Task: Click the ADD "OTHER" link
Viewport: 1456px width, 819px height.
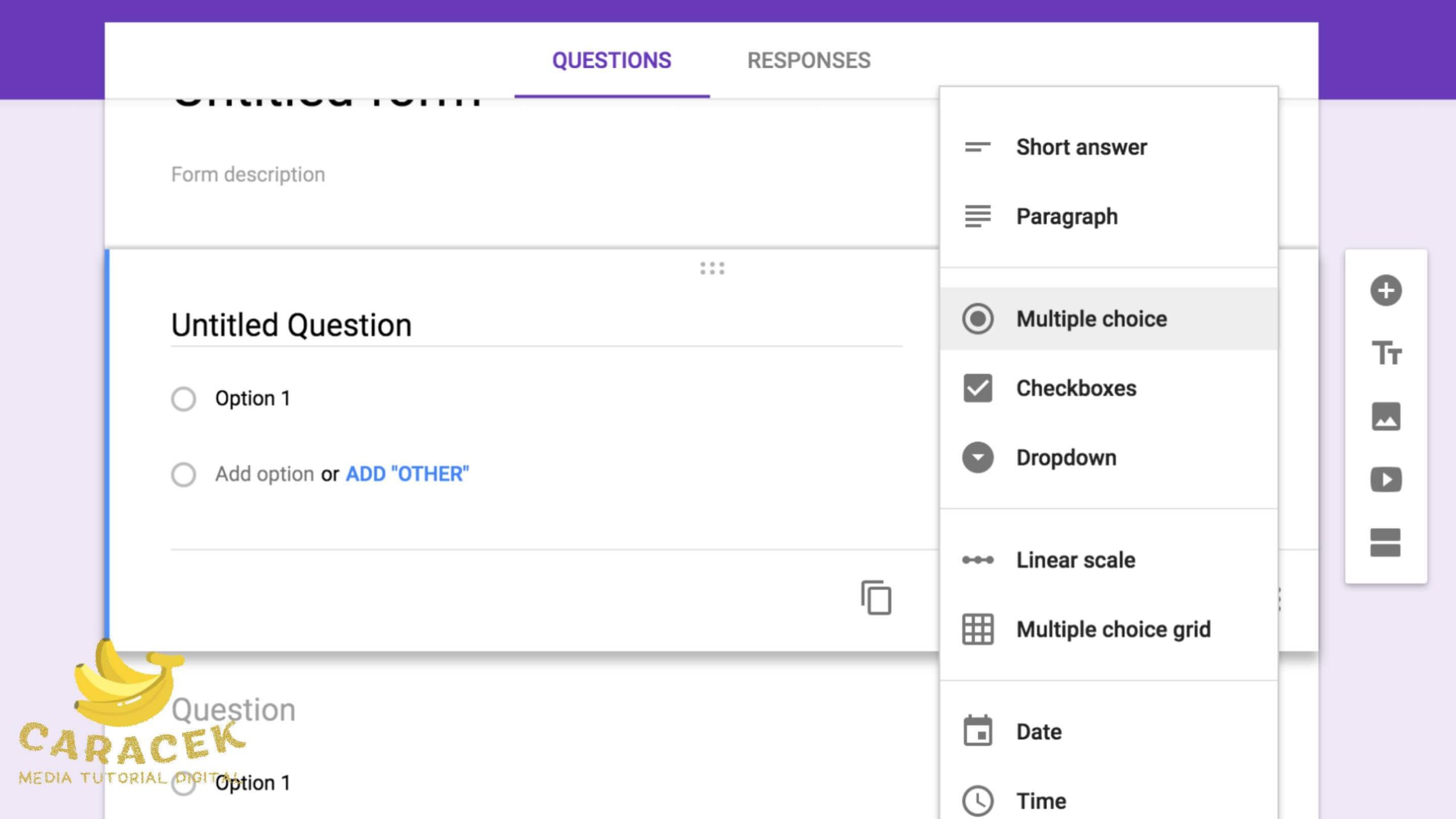Action: coord(407,474)
